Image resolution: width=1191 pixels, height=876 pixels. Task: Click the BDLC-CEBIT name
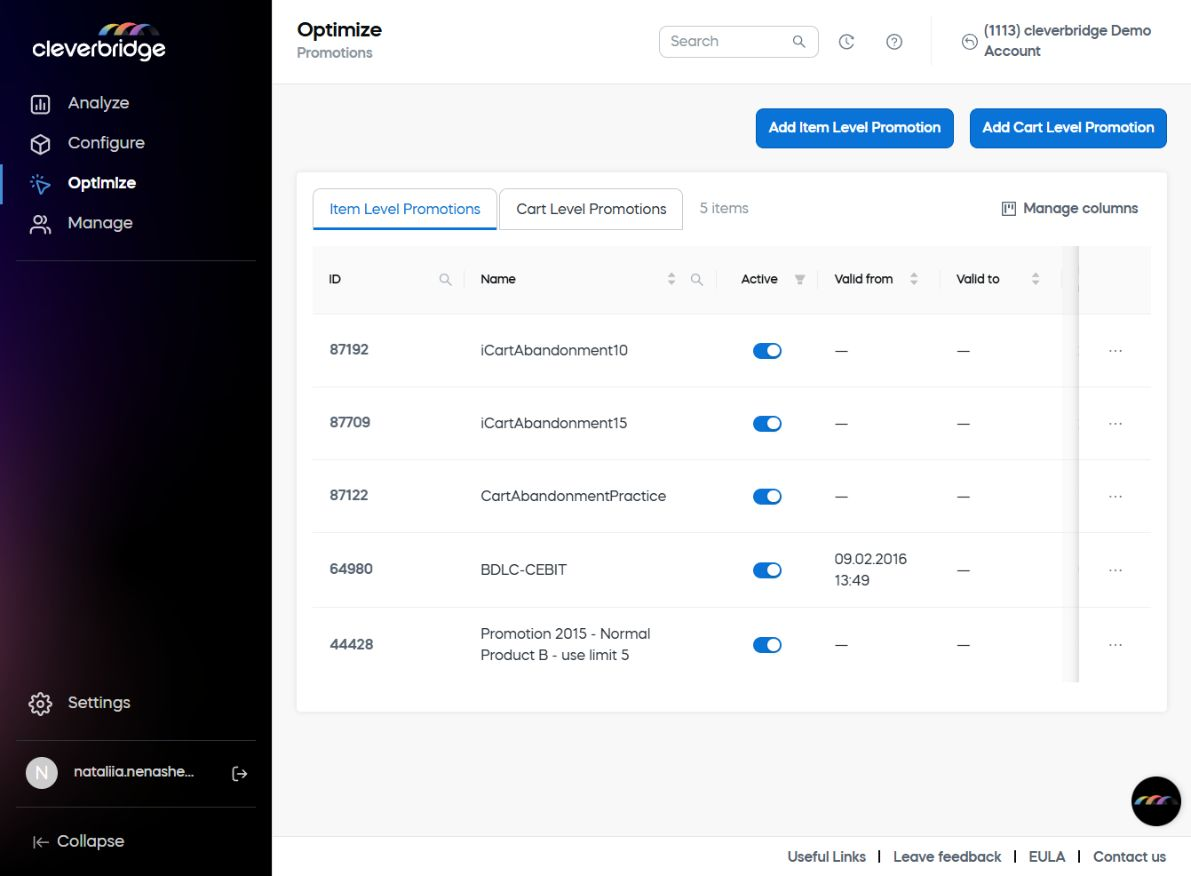[x=523, y=570]
